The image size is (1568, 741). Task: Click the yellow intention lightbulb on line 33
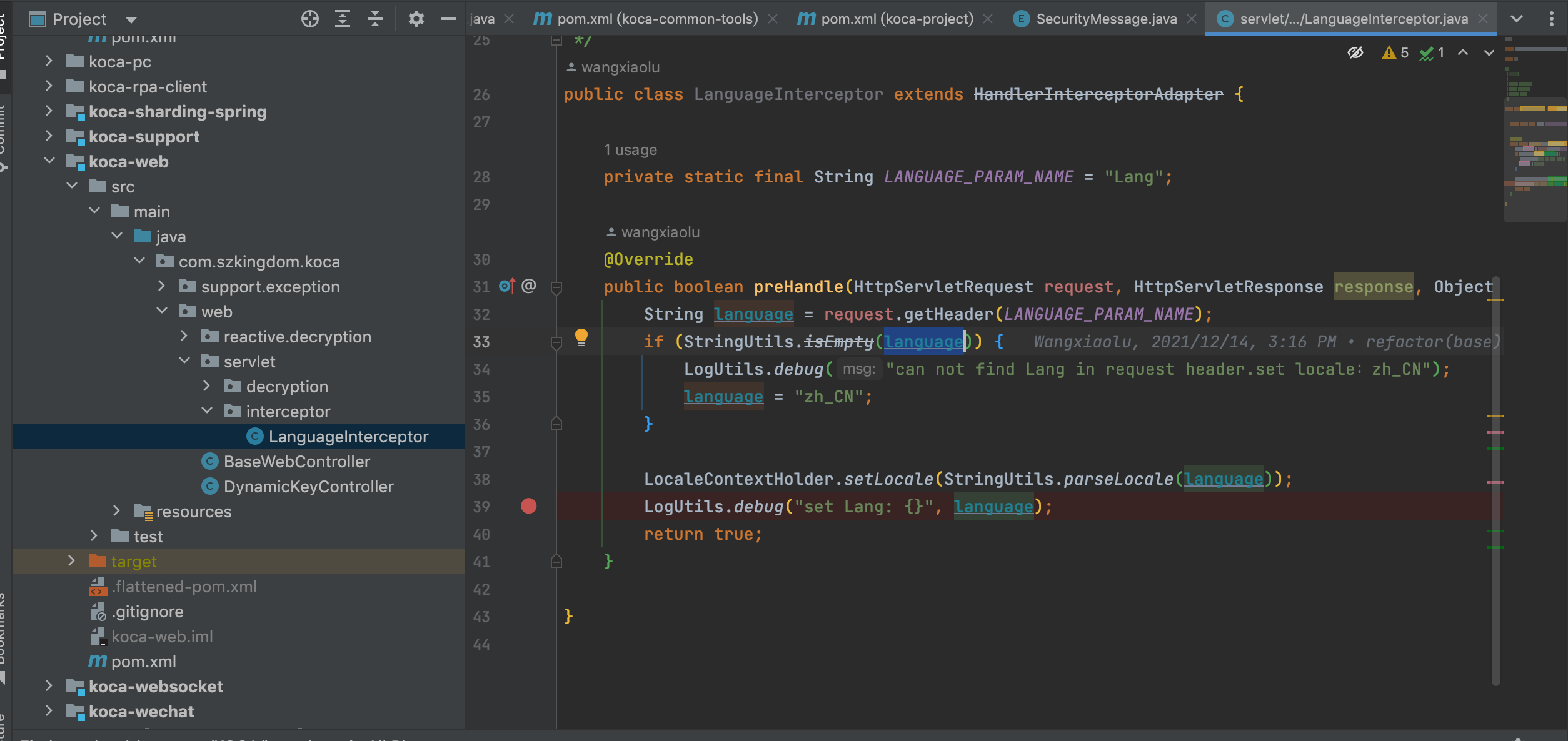click(x=581, y=338)
